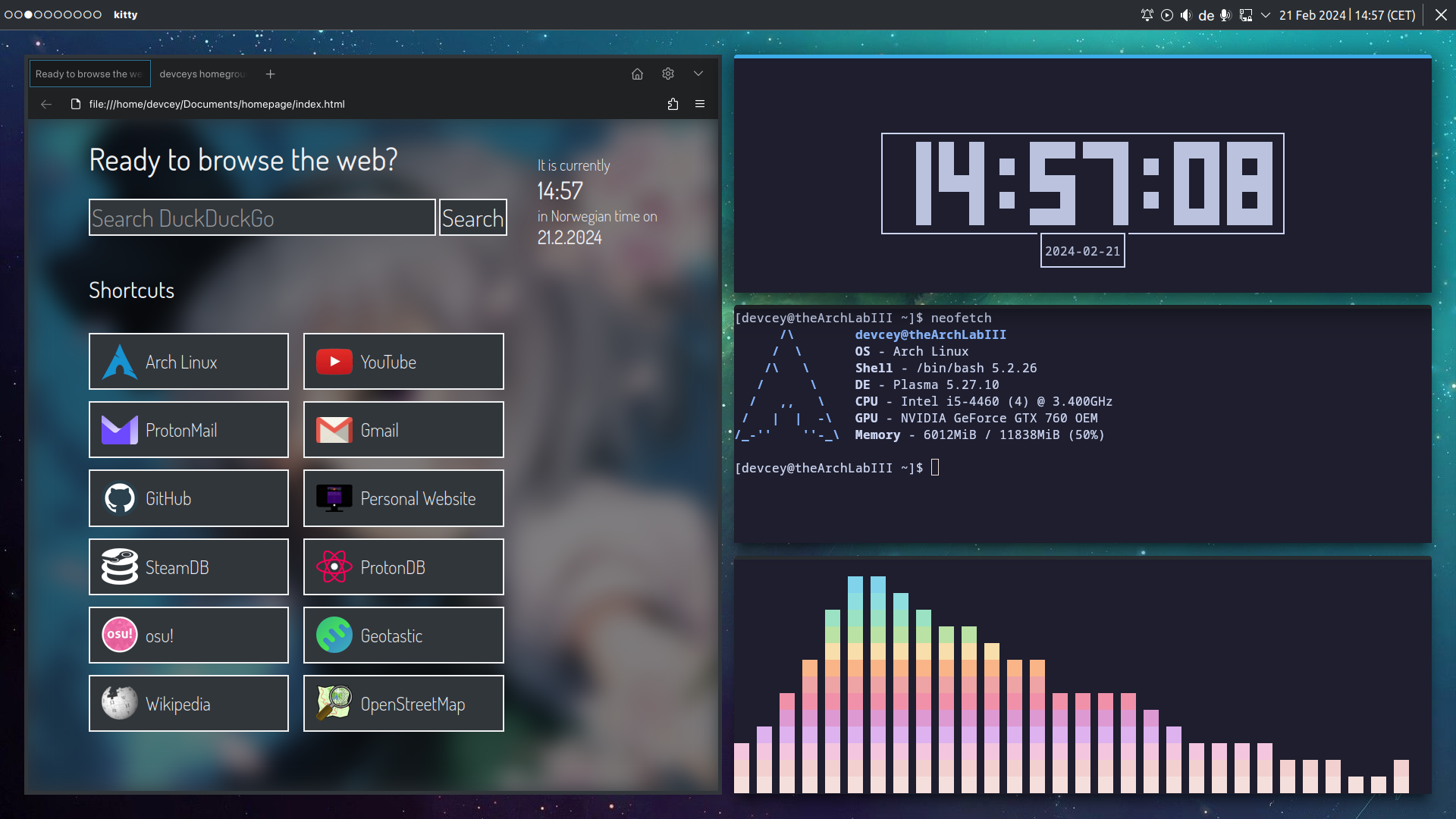Click the OpenStreetMap magnifier map icon
The height and width of the screenshot is (819, 1456).
334,703
